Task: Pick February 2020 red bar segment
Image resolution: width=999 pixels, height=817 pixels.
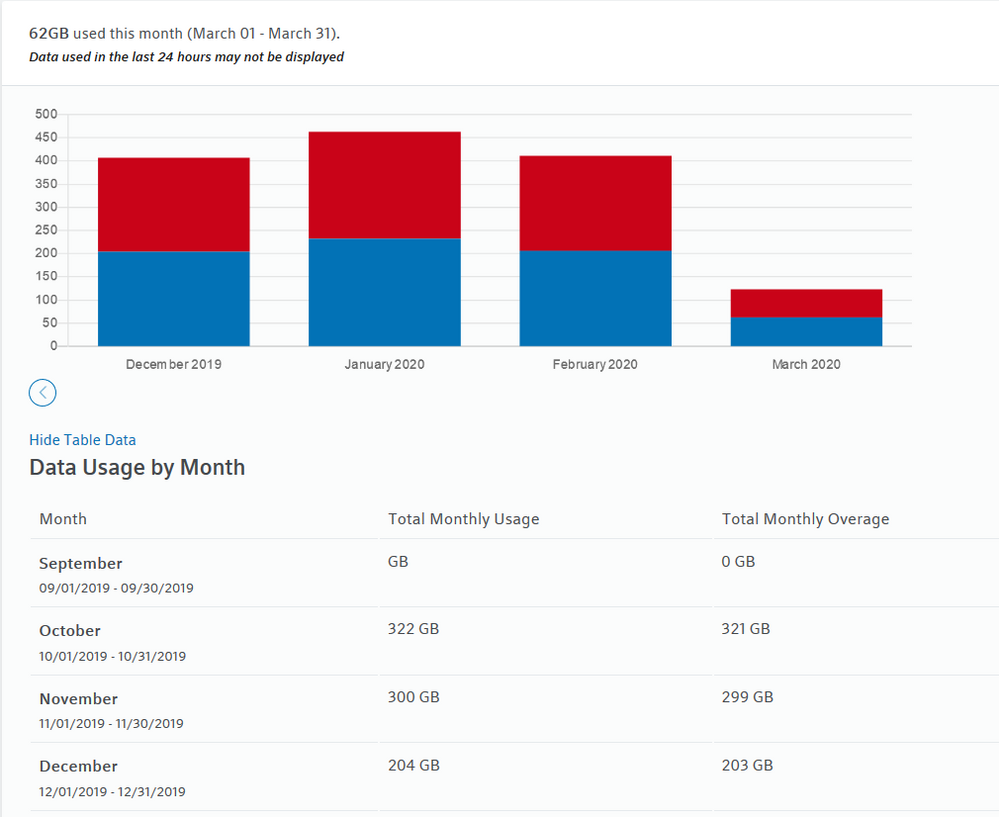Action: click(x=595, y=203)
